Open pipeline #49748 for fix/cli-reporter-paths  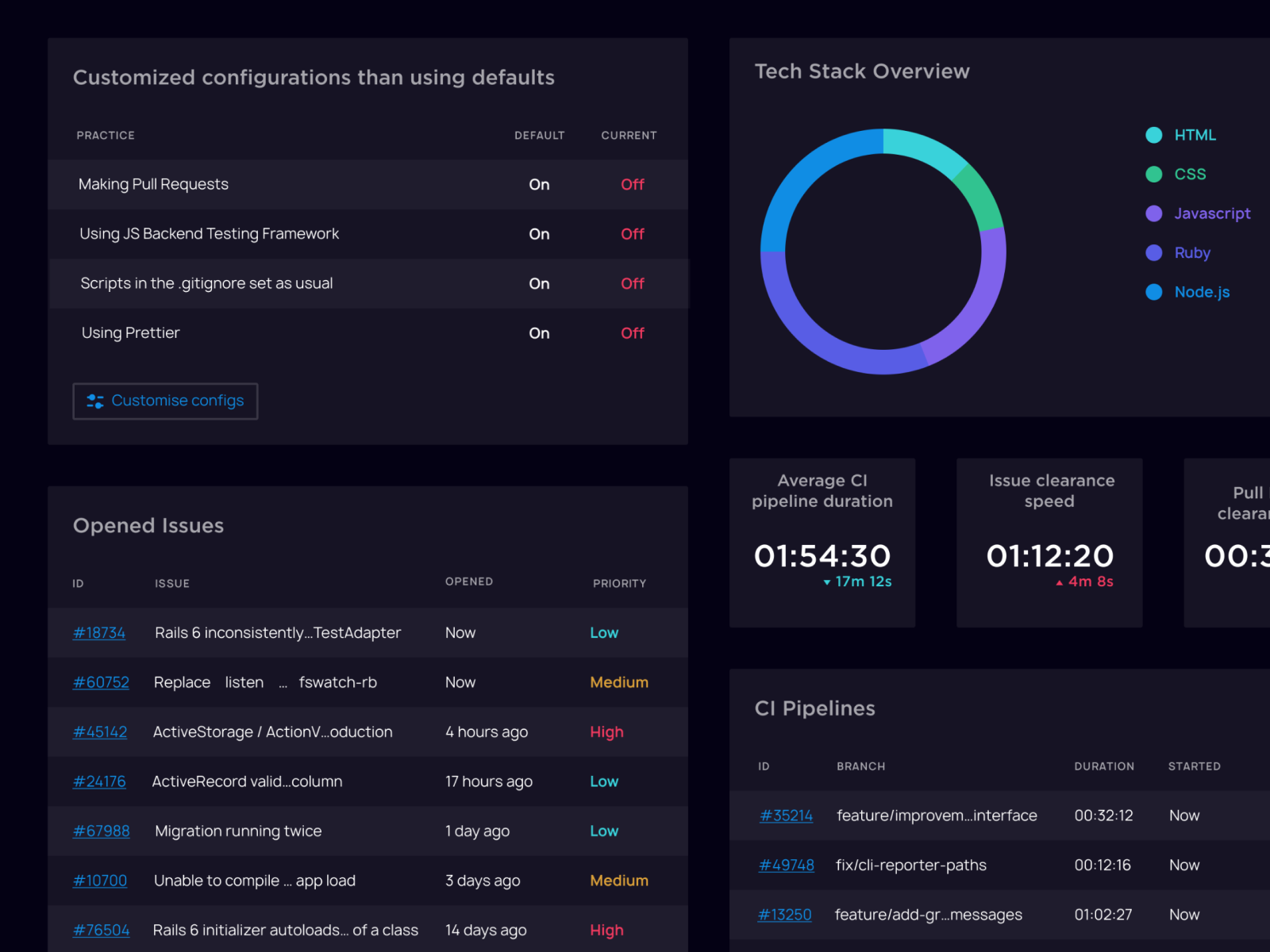[787, 865]
